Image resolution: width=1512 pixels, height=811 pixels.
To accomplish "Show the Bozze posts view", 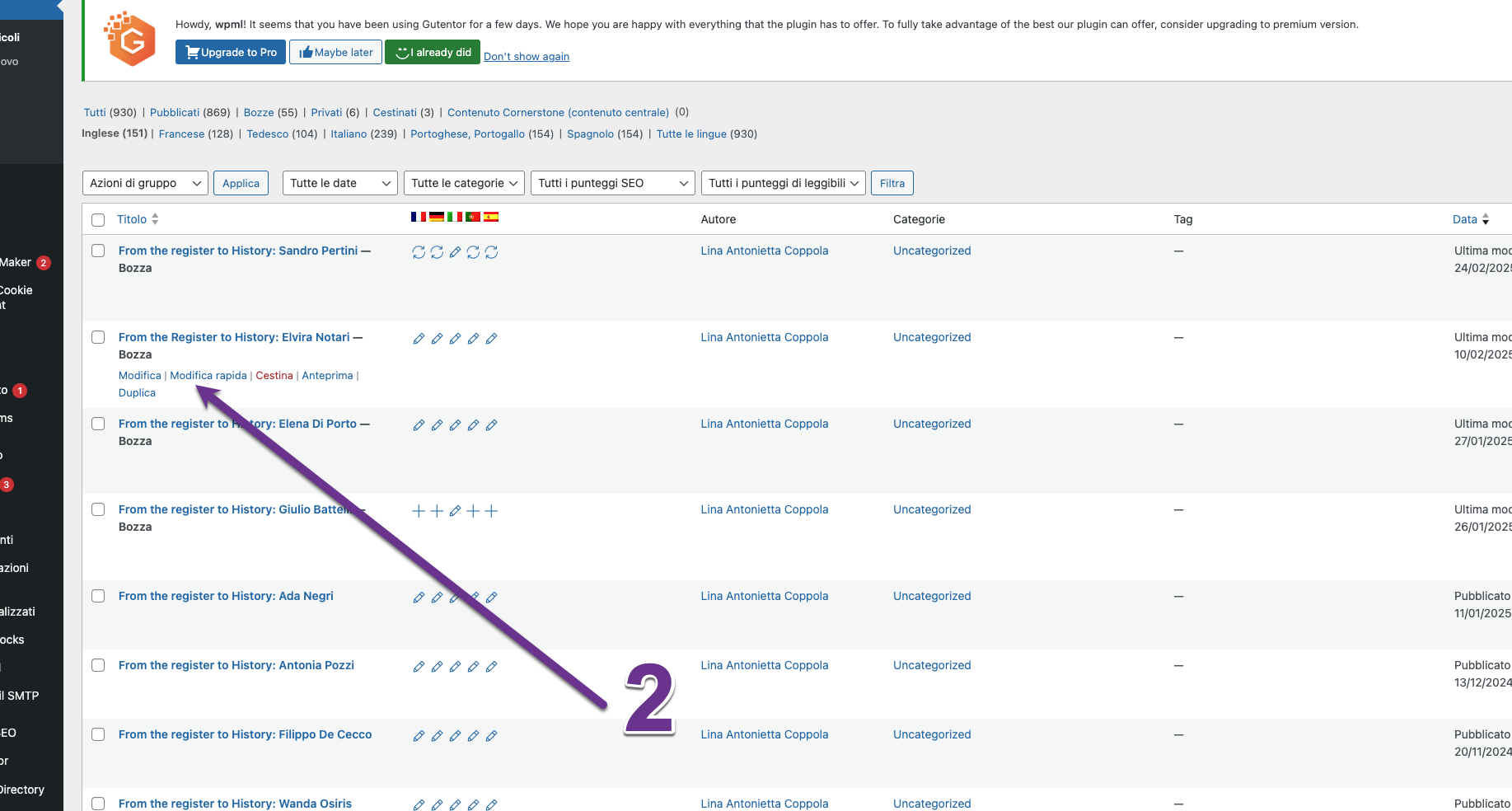I will tap(259, 112).
